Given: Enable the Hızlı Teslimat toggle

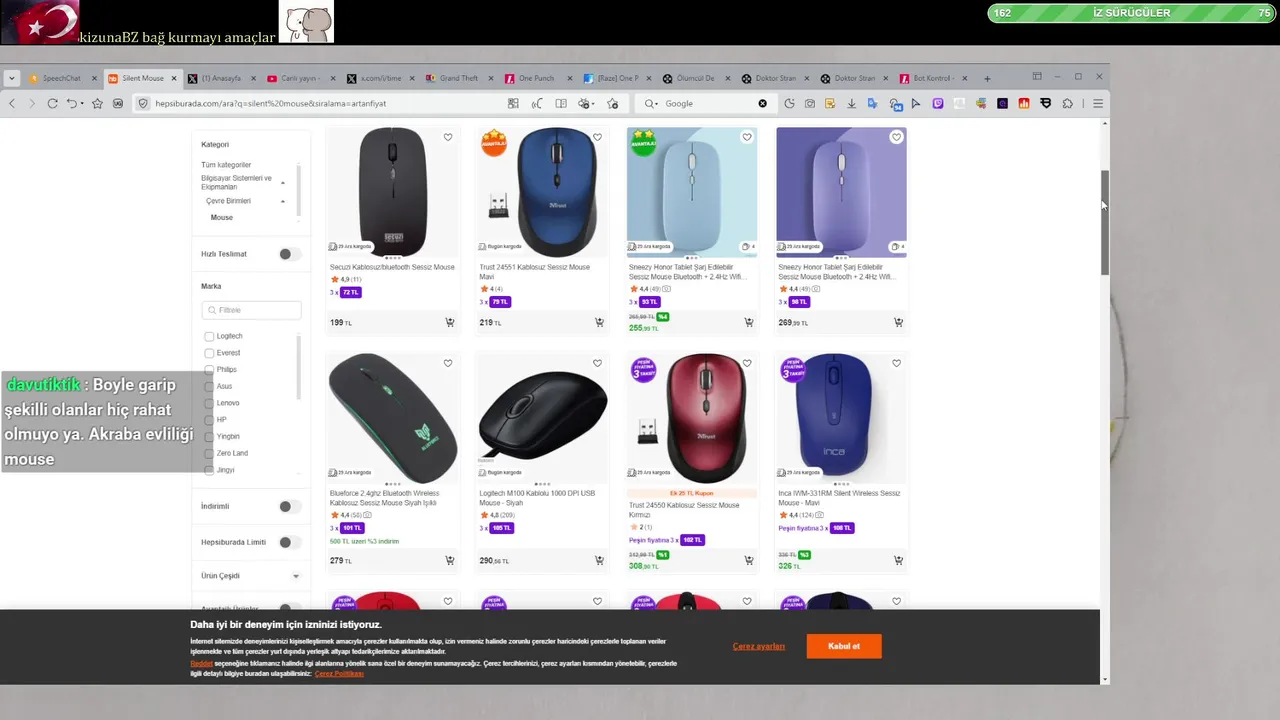Looking at the screenshot, I should [289, 254].
